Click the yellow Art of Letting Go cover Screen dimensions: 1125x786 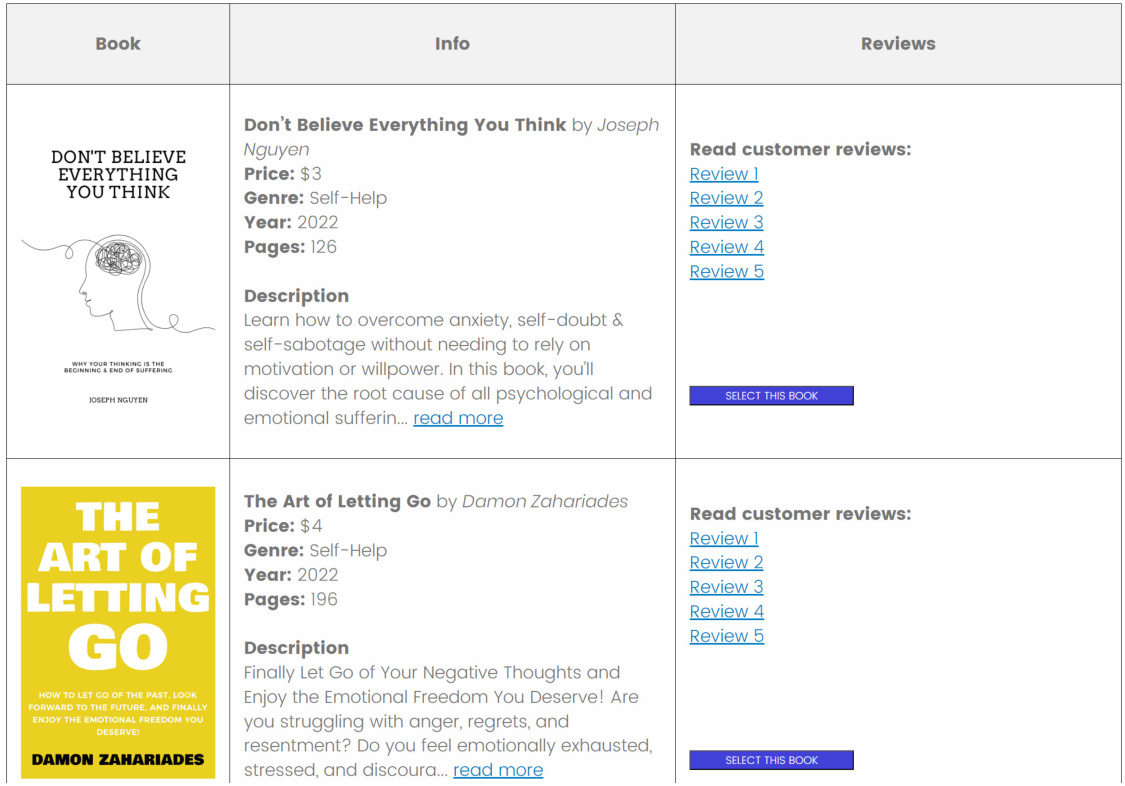(118, 632)
